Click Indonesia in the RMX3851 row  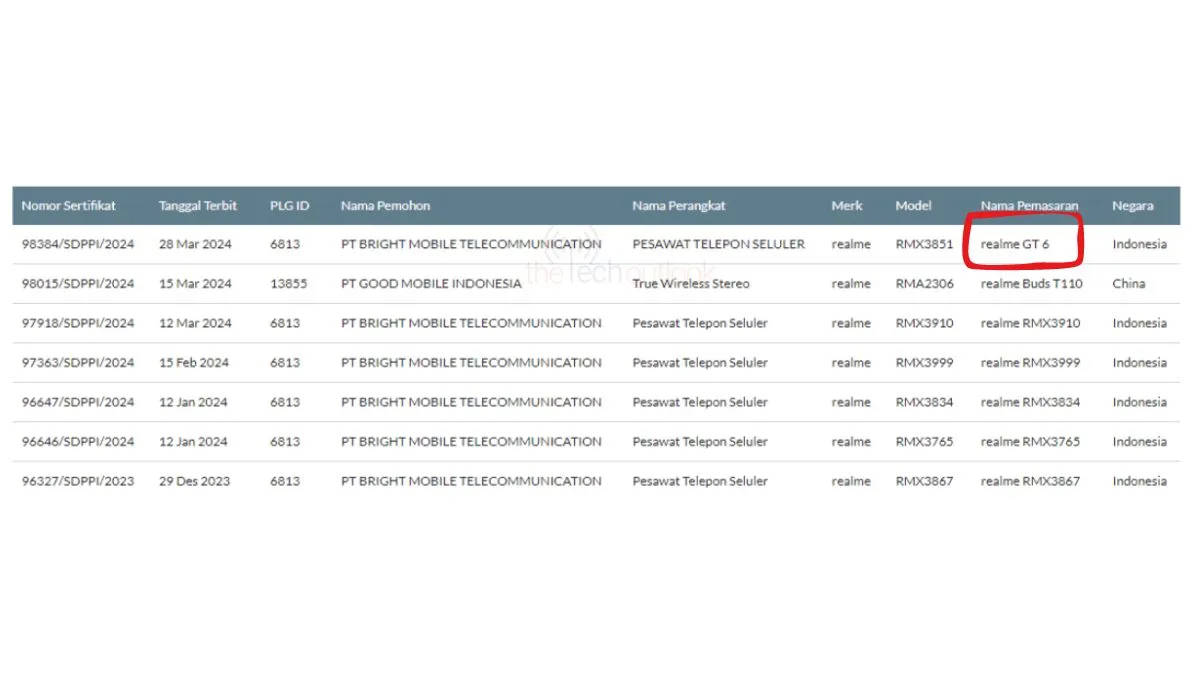pyautogui.click(x=1139, y=244)
